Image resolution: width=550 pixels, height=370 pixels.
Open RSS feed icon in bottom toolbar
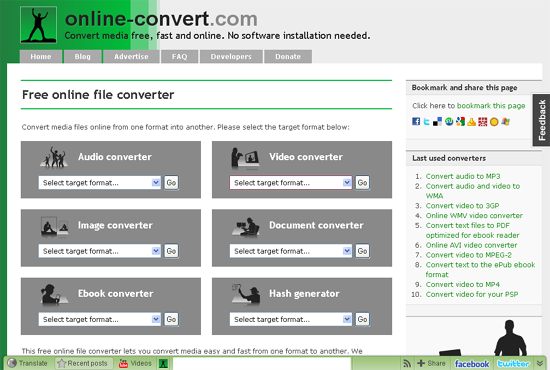(x=407, y=364)
